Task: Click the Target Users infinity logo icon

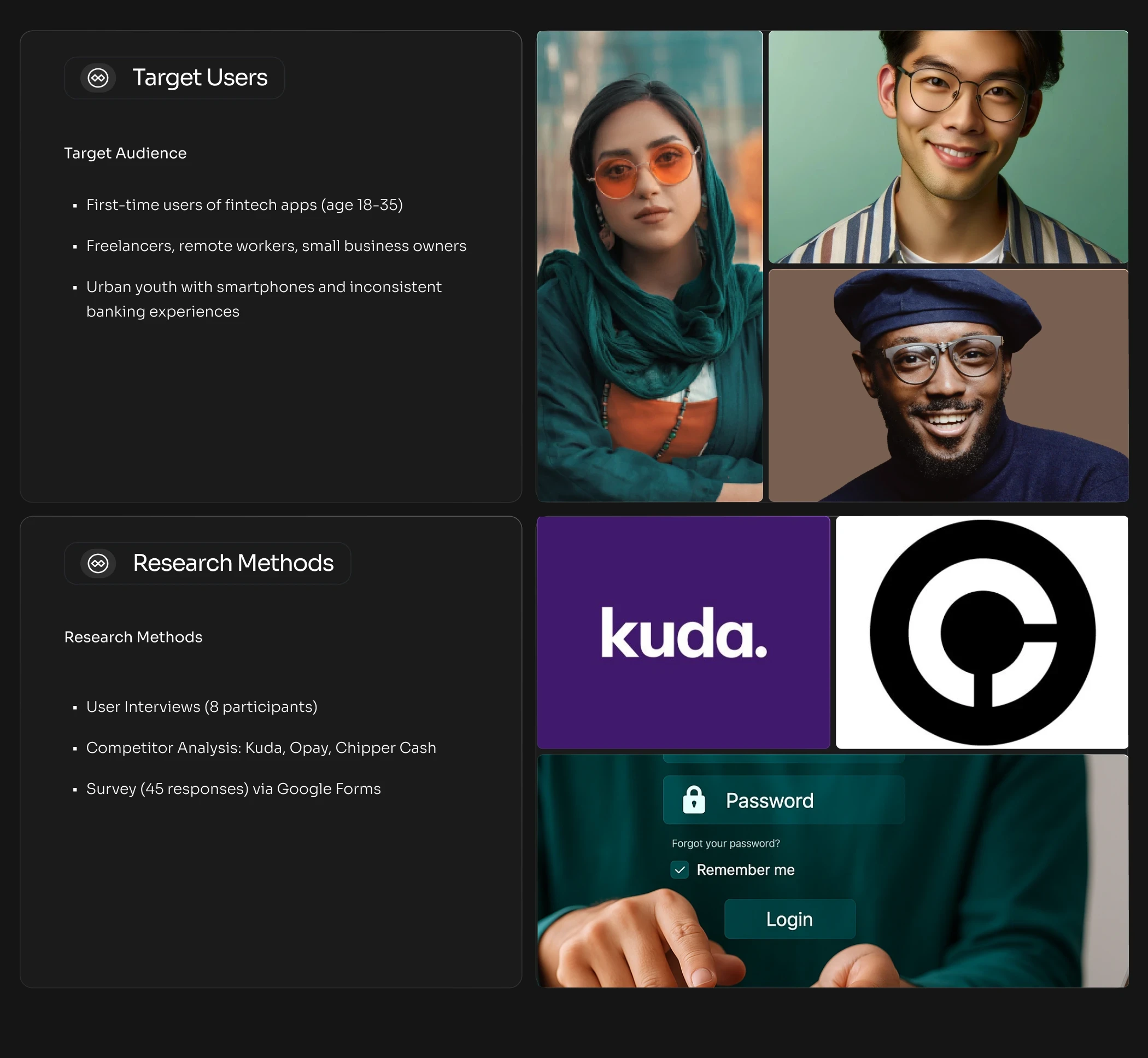Action: pos(98,78)
